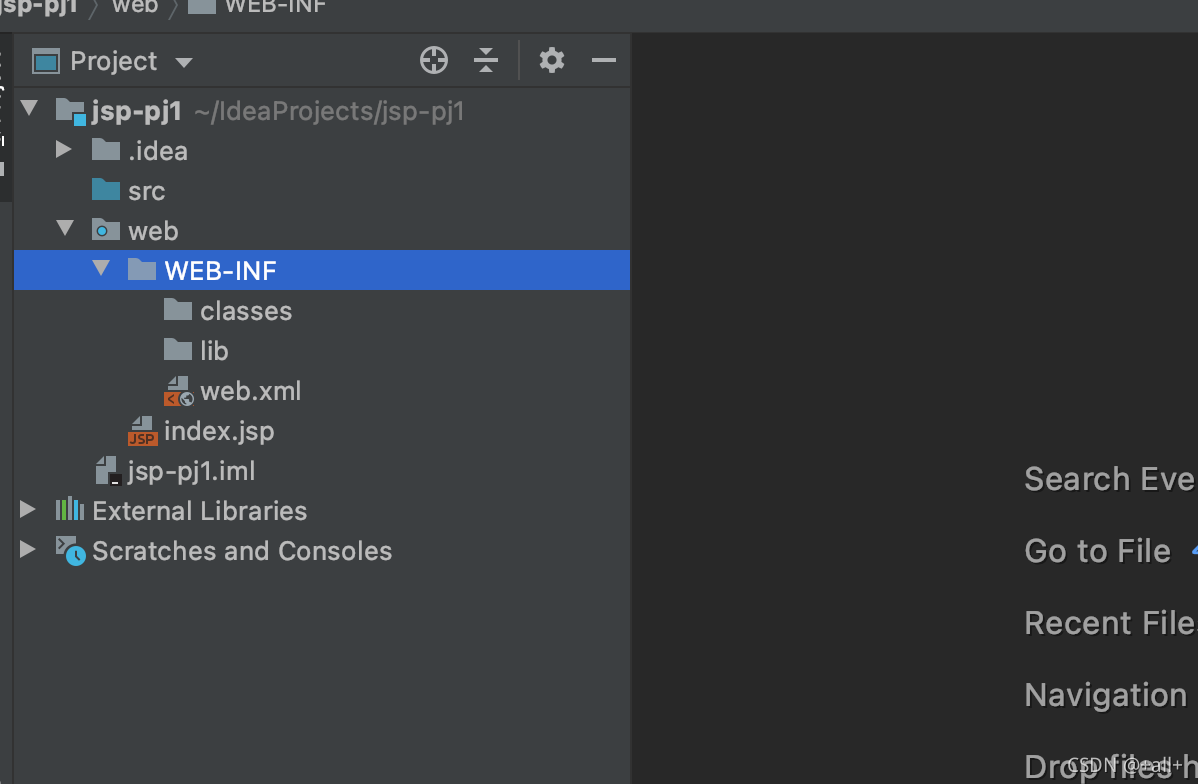The width and height of the screenshot is (1198, 784).
Task: Click the Scratches and Consoles icon
Action: click(70, 550)
